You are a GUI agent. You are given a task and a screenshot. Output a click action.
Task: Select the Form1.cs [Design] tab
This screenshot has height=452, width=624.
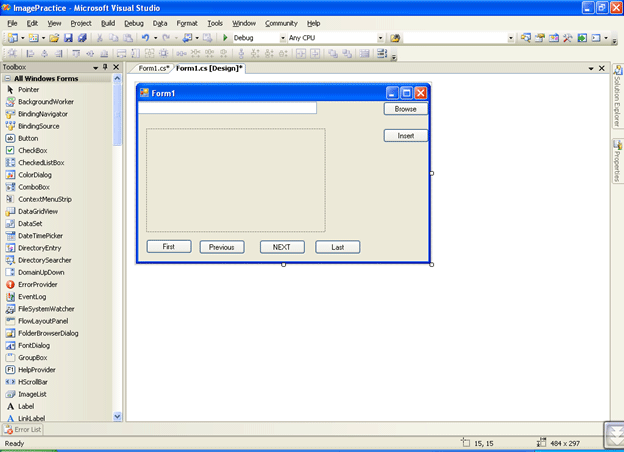pyautogui.click(x=209, y=68)
